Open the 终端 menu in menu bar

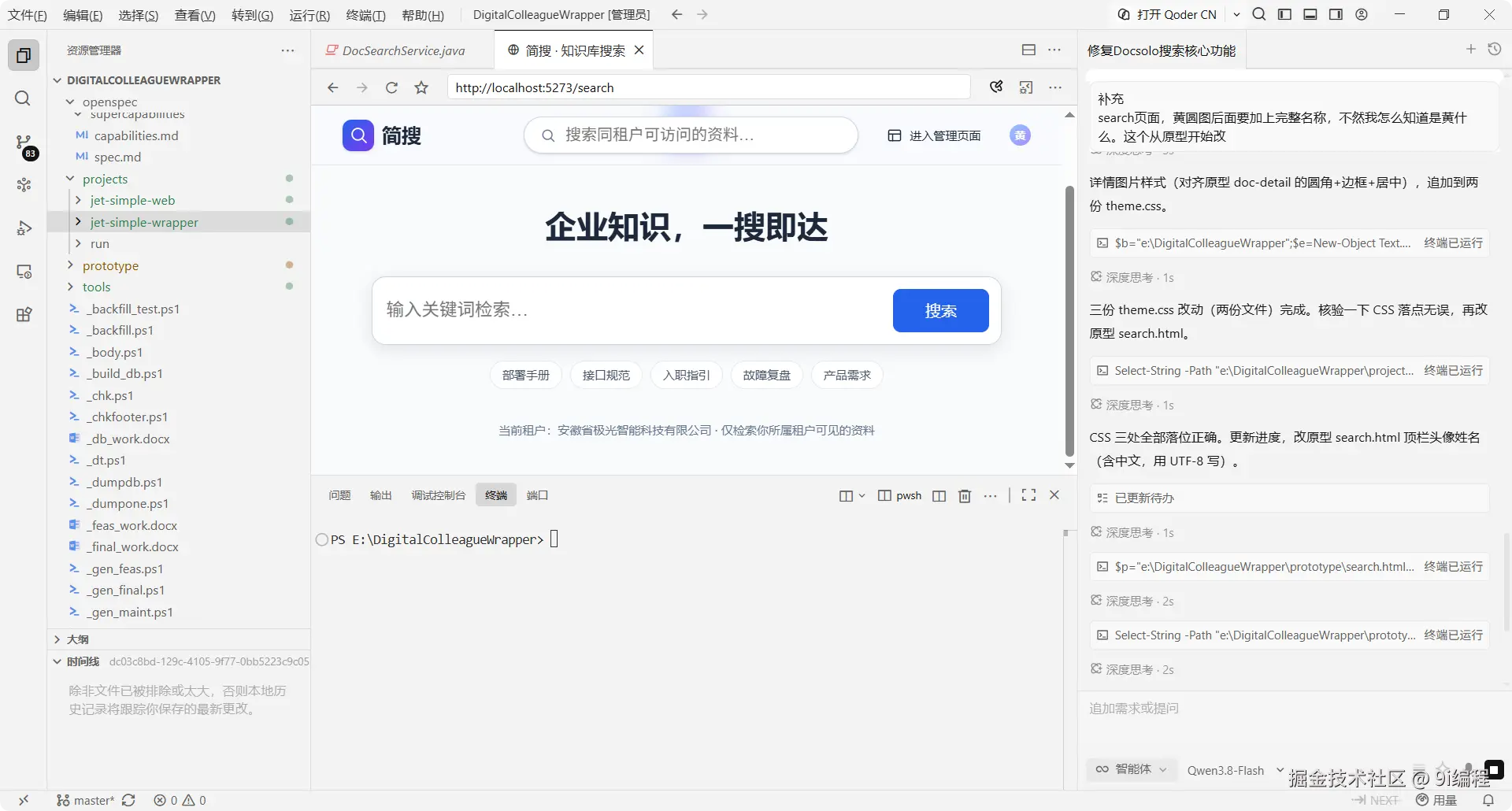(365, 15)
